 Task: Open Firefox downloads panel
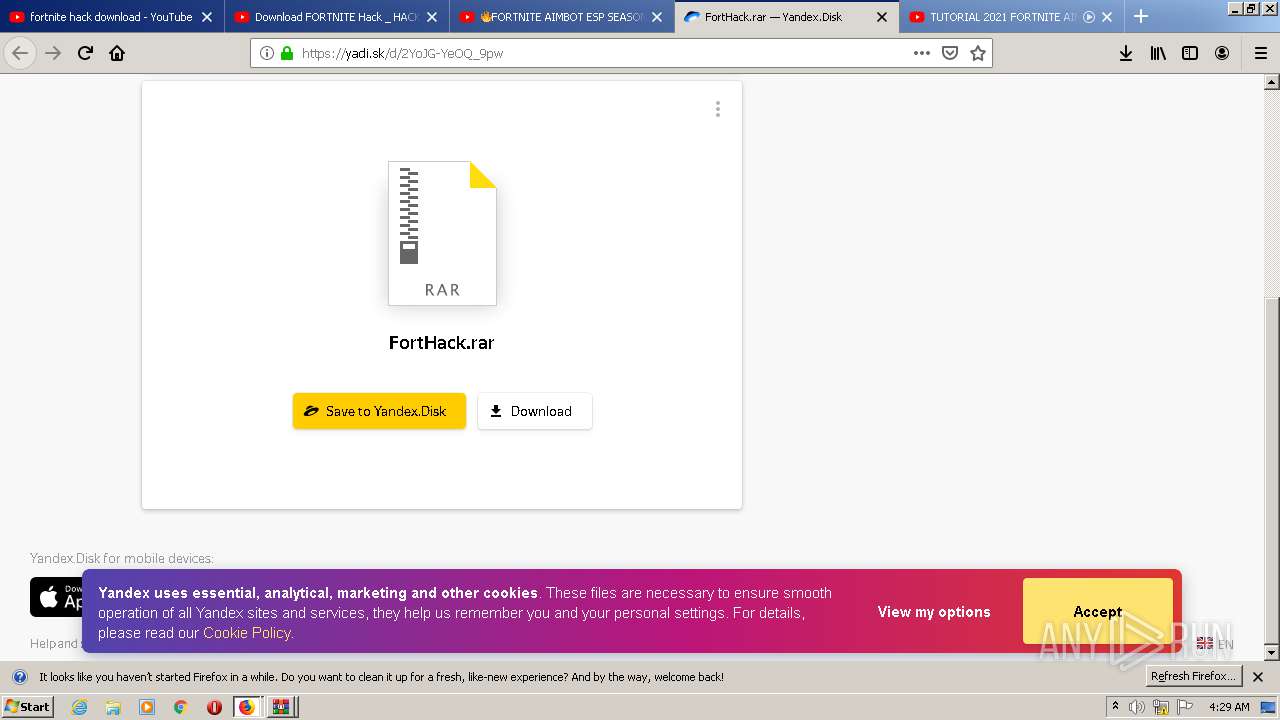pos(1126,53)
